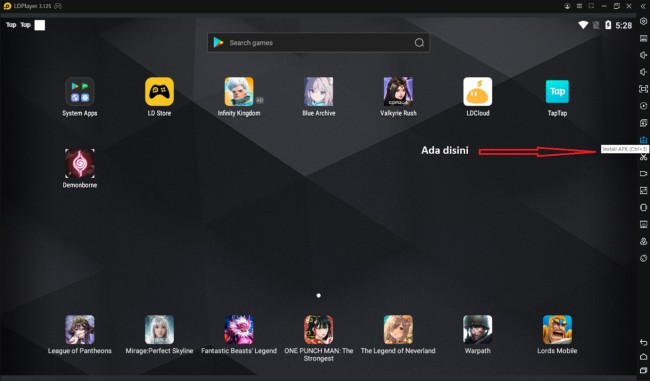Open the title bar account icon
Screen dimensions: 650x381
click(567, 6)
